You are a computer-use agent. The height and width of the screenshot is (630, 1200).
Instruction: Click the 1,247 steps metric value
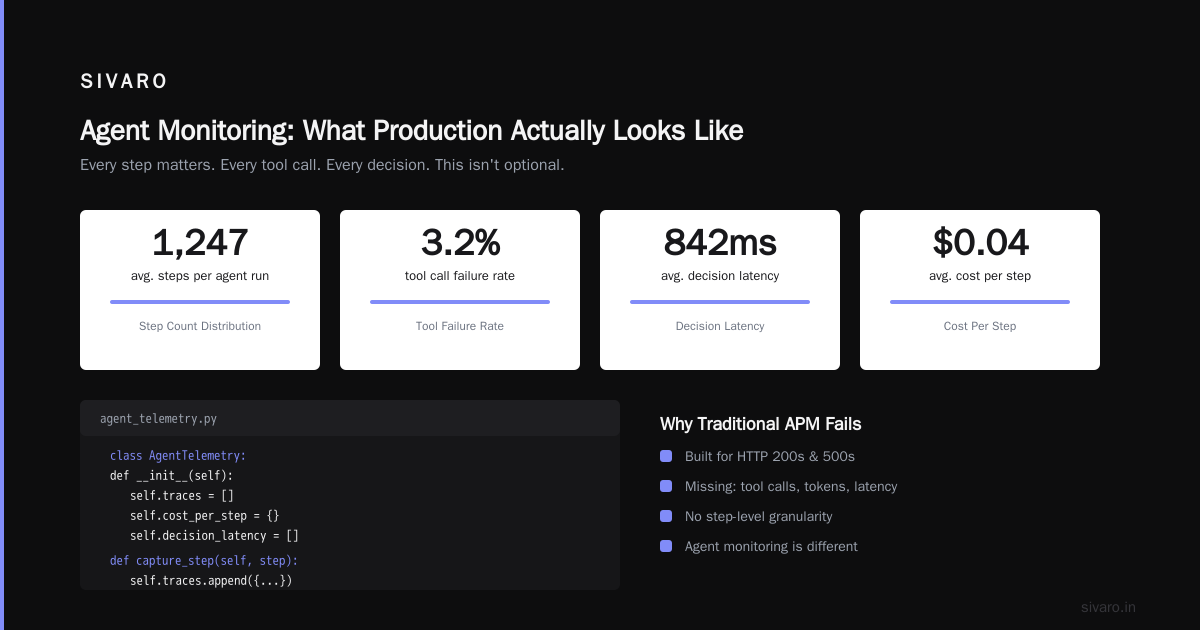coord(200,242)
